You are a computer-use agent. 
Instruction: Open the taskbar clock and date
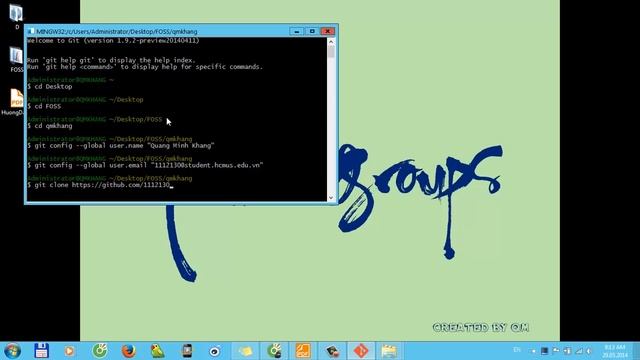pos(615,351)
